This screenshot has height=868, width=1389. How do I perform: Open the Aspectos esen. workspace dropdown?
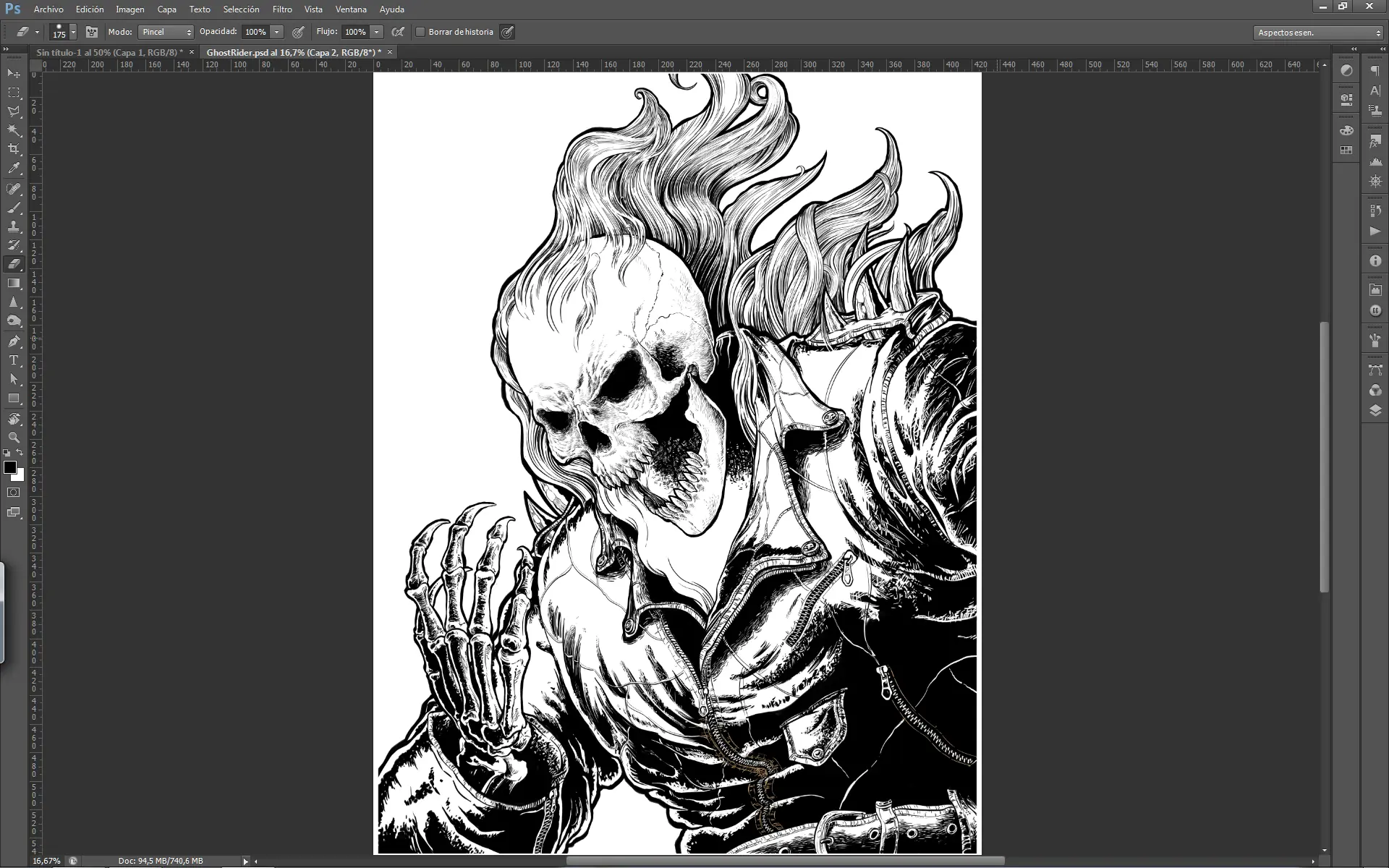1318,33
